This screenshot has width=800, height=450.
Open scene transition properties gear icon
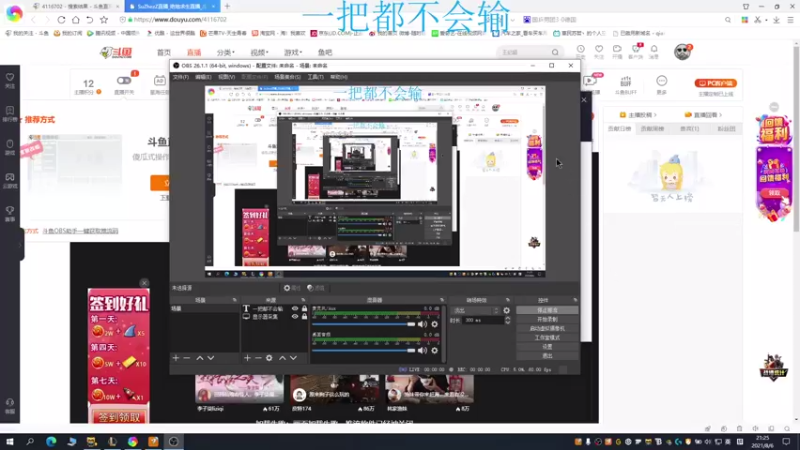click(507, 310)
